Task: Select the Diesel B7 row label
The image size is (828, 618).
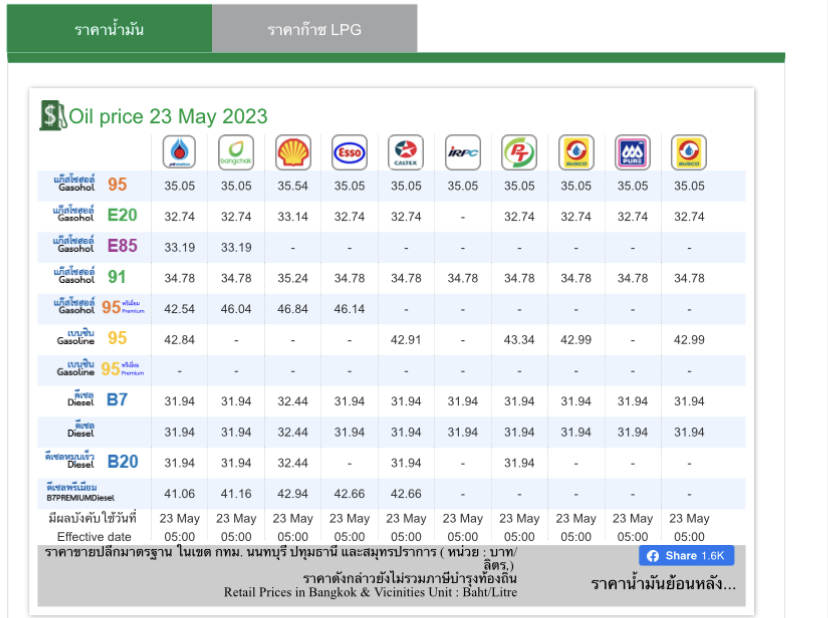Action: 98,400
